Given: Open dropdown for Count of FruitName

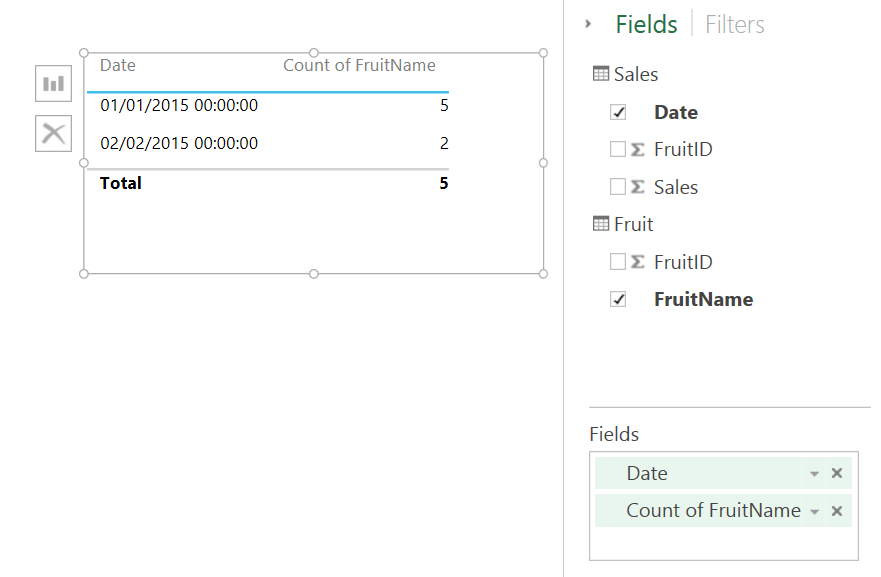Looking at the screenshot, I should [814, 511].
